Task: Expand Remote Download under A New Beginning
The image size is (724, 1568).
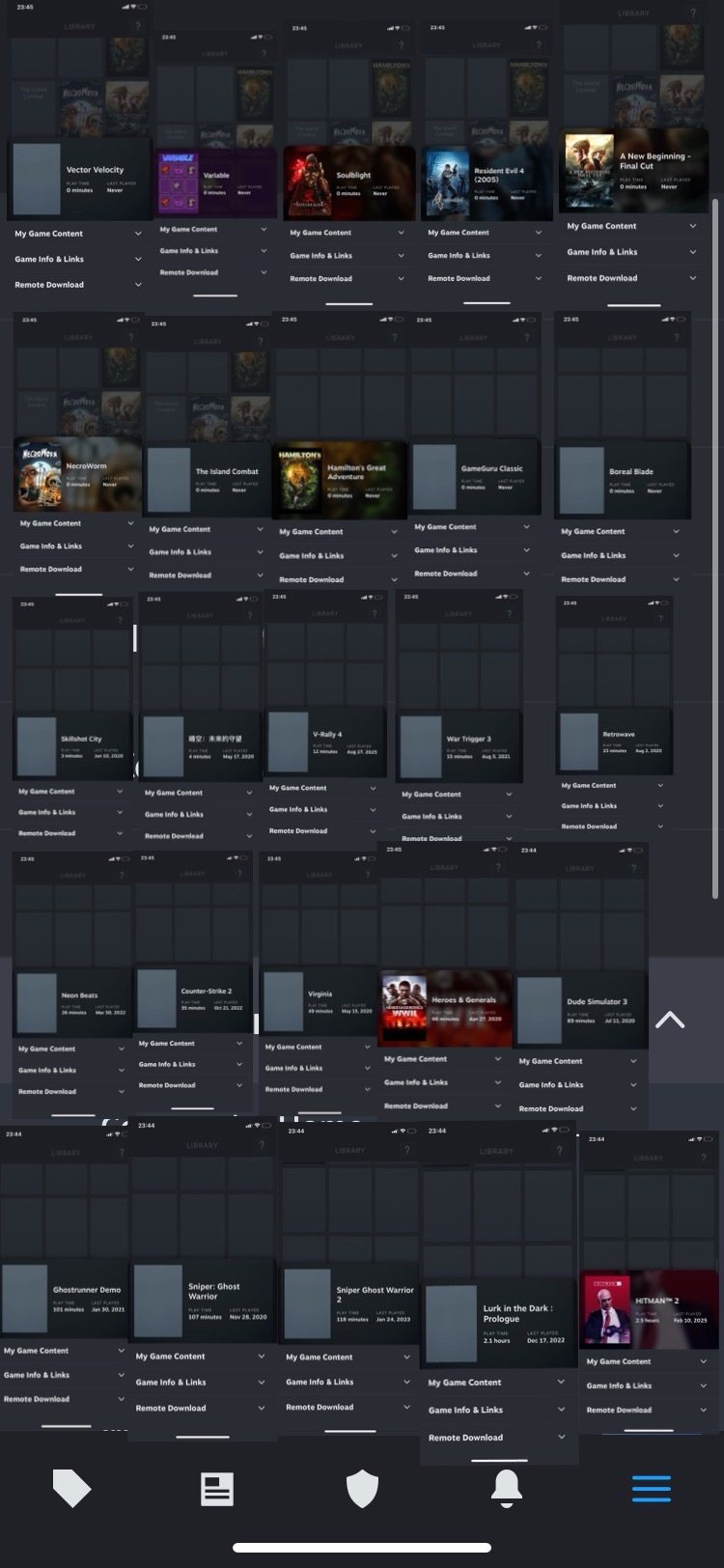Action: tap(631, 278)
